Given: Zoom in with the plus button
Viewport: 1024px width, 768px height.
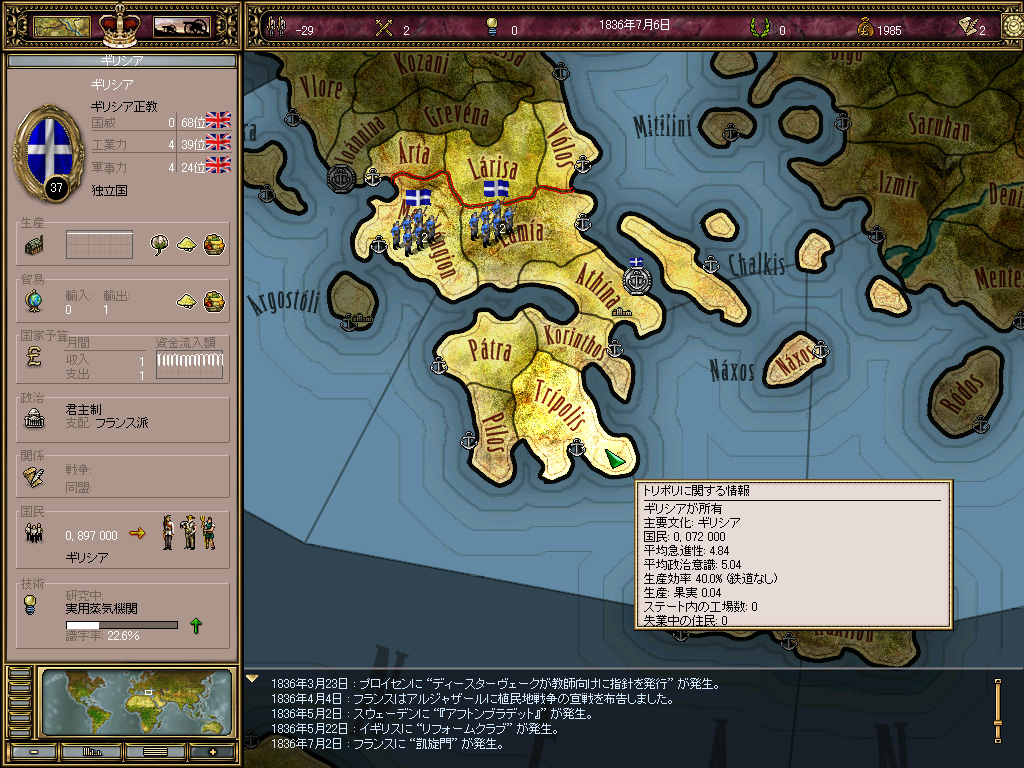Looking at the screenshot, I should click(212, 752).
